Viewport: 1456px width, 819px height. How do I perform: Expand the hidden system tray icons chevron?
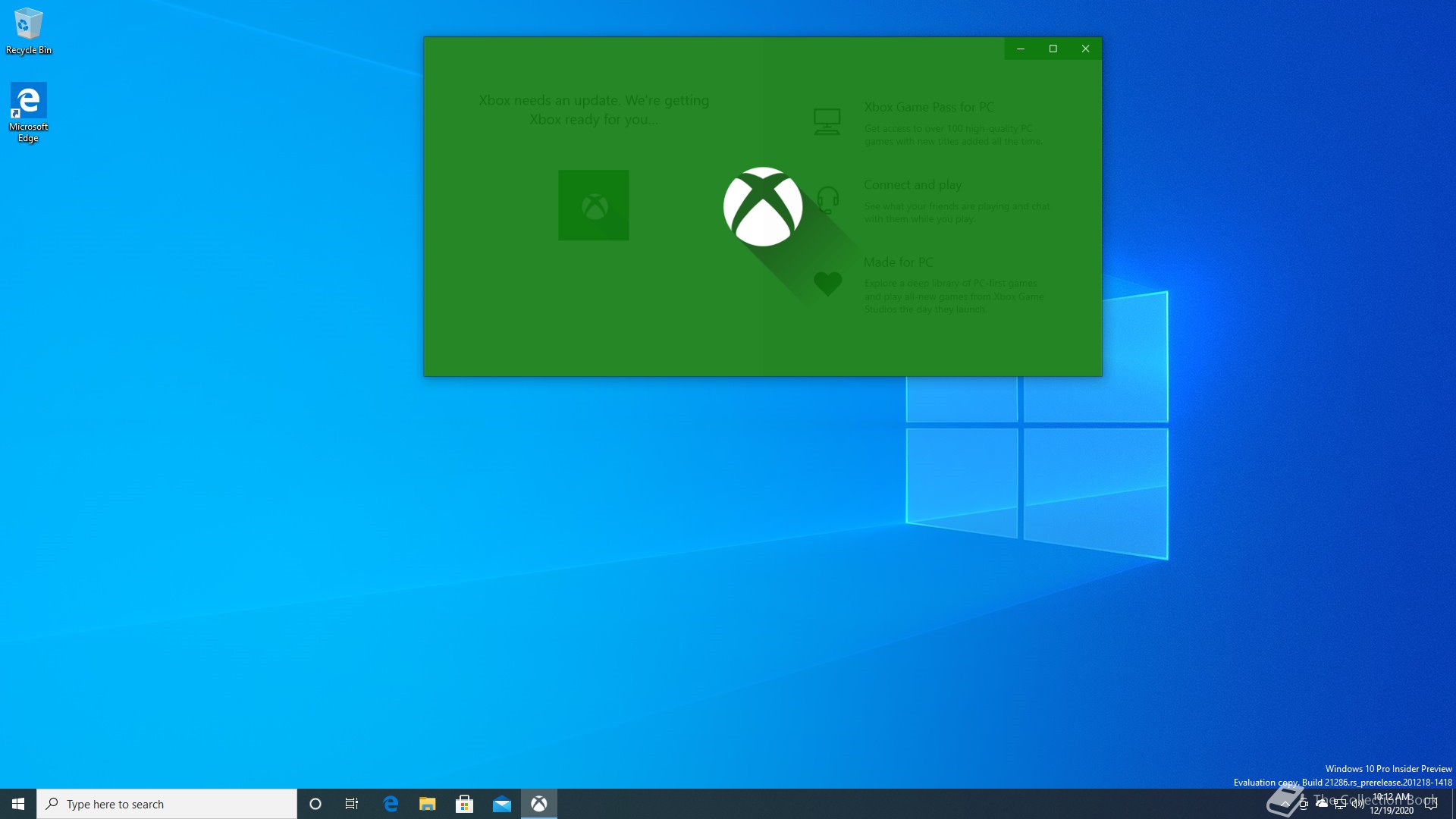pos(1285,804)
